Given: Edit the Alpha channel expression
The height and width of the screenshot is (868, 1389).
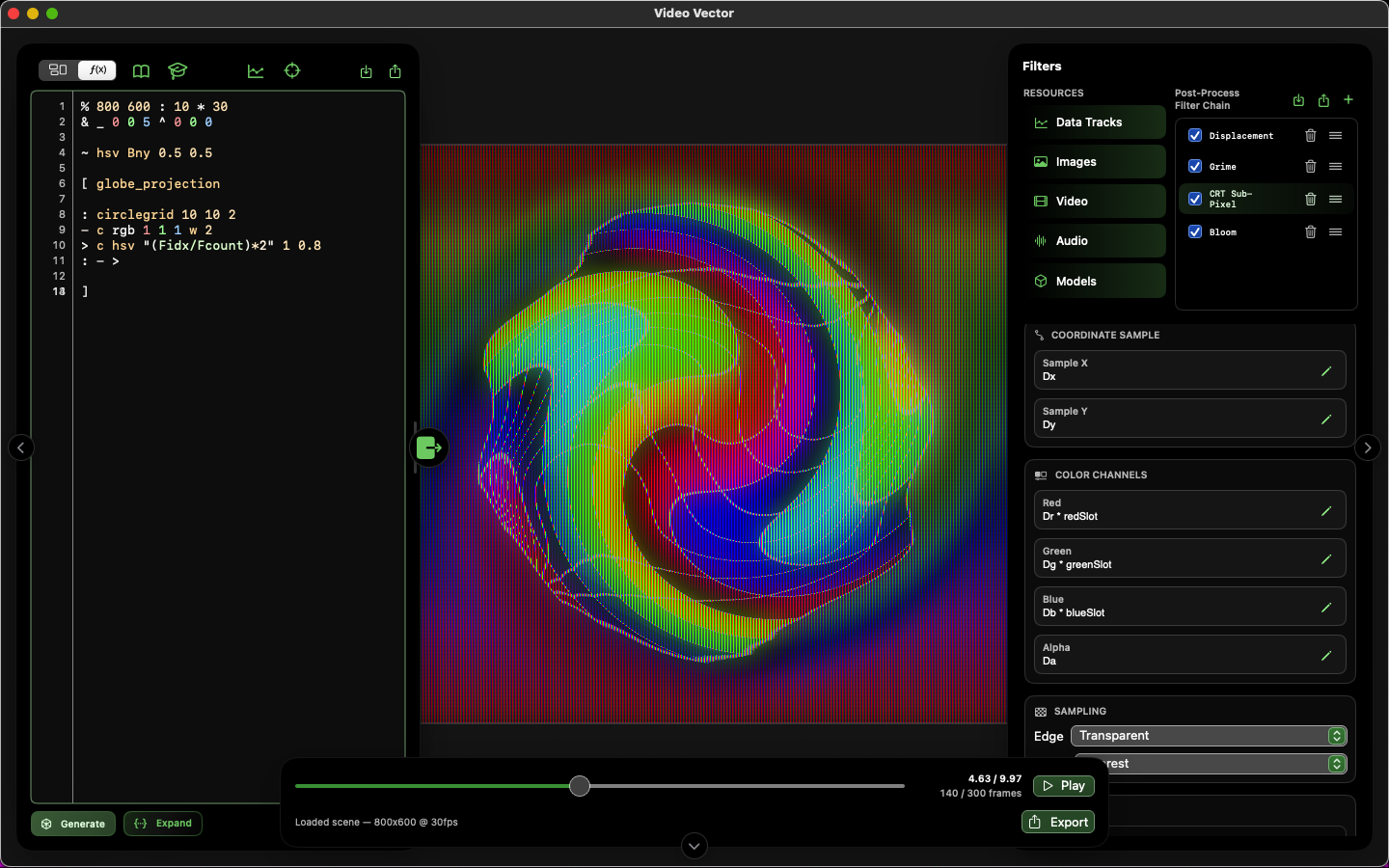Looking at the screenshot, I should pos(1326,656).
